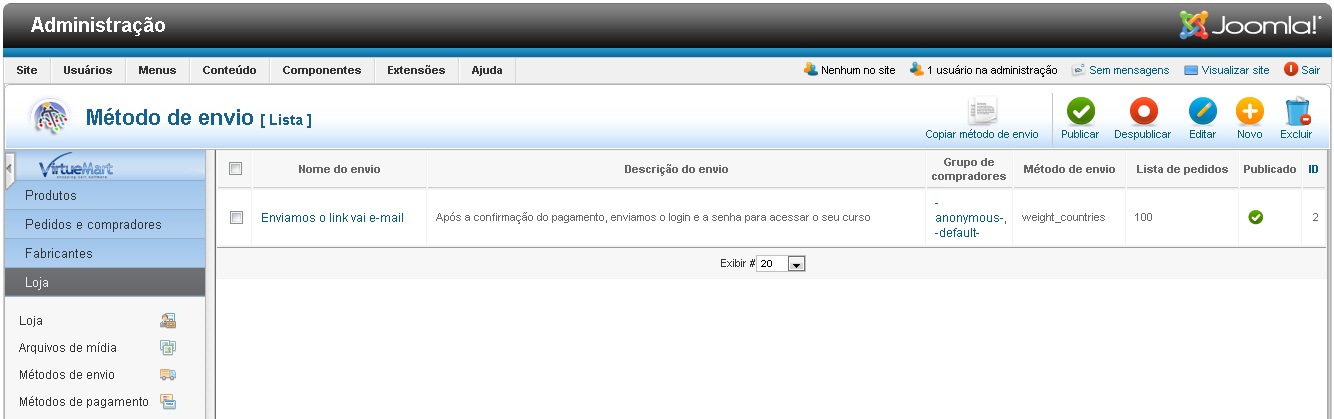Click the Excluir trash icon

pos(1296,111)
